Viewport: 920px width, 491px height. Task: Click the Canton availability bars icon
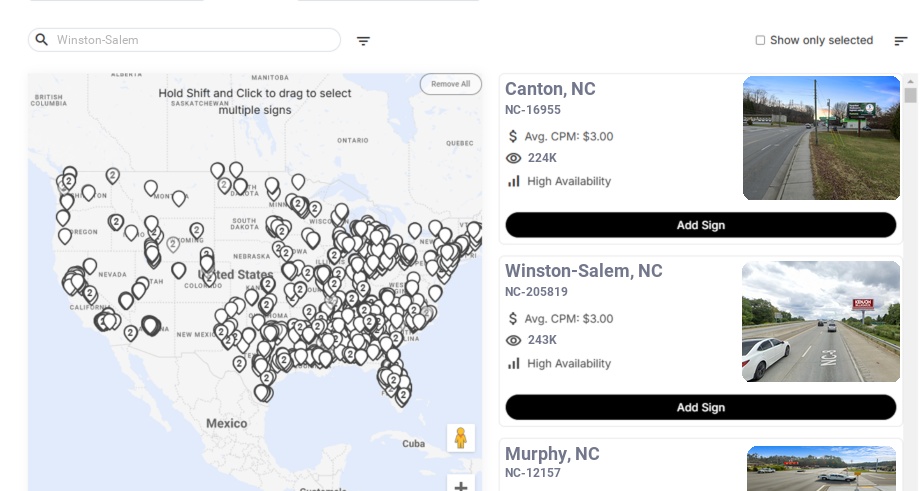514,181
